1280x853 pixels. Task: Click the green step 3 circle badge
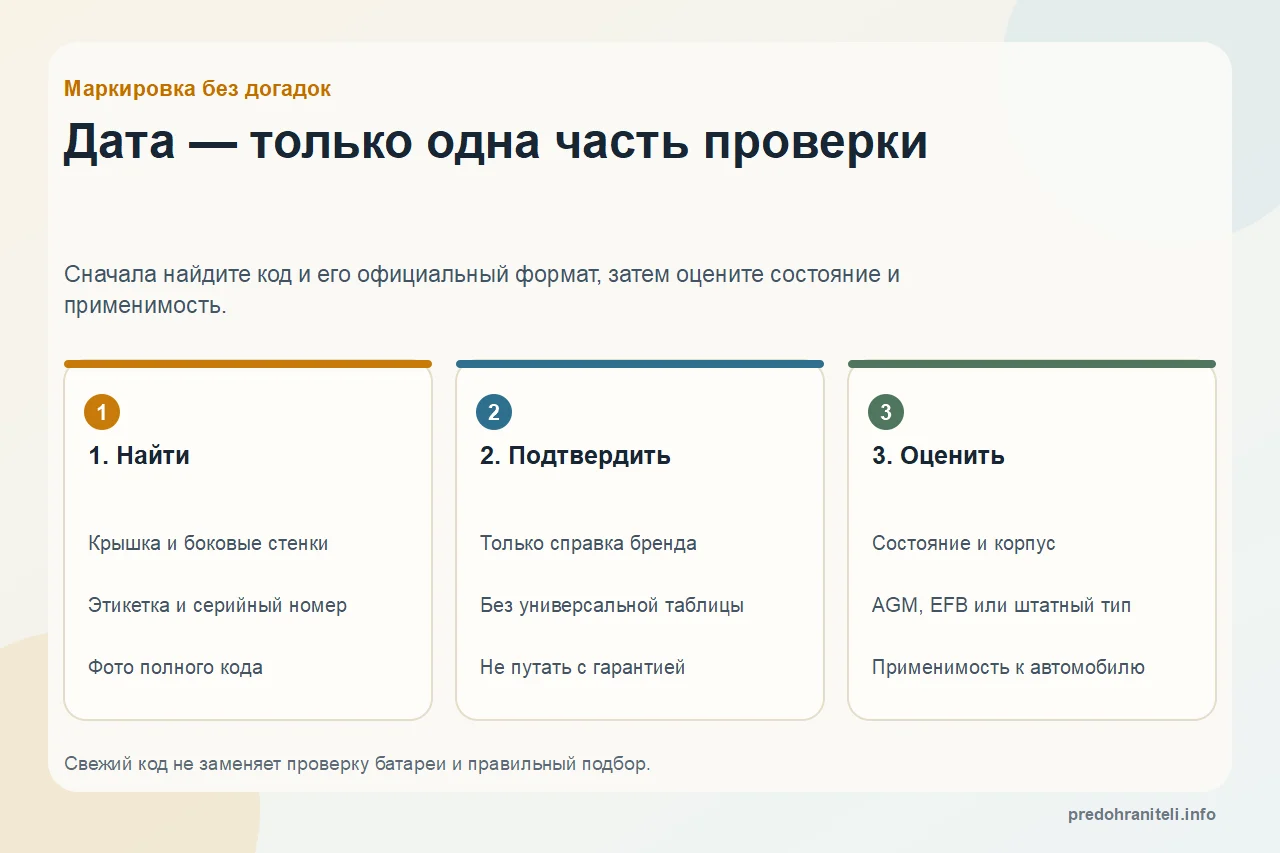[886, 412]
